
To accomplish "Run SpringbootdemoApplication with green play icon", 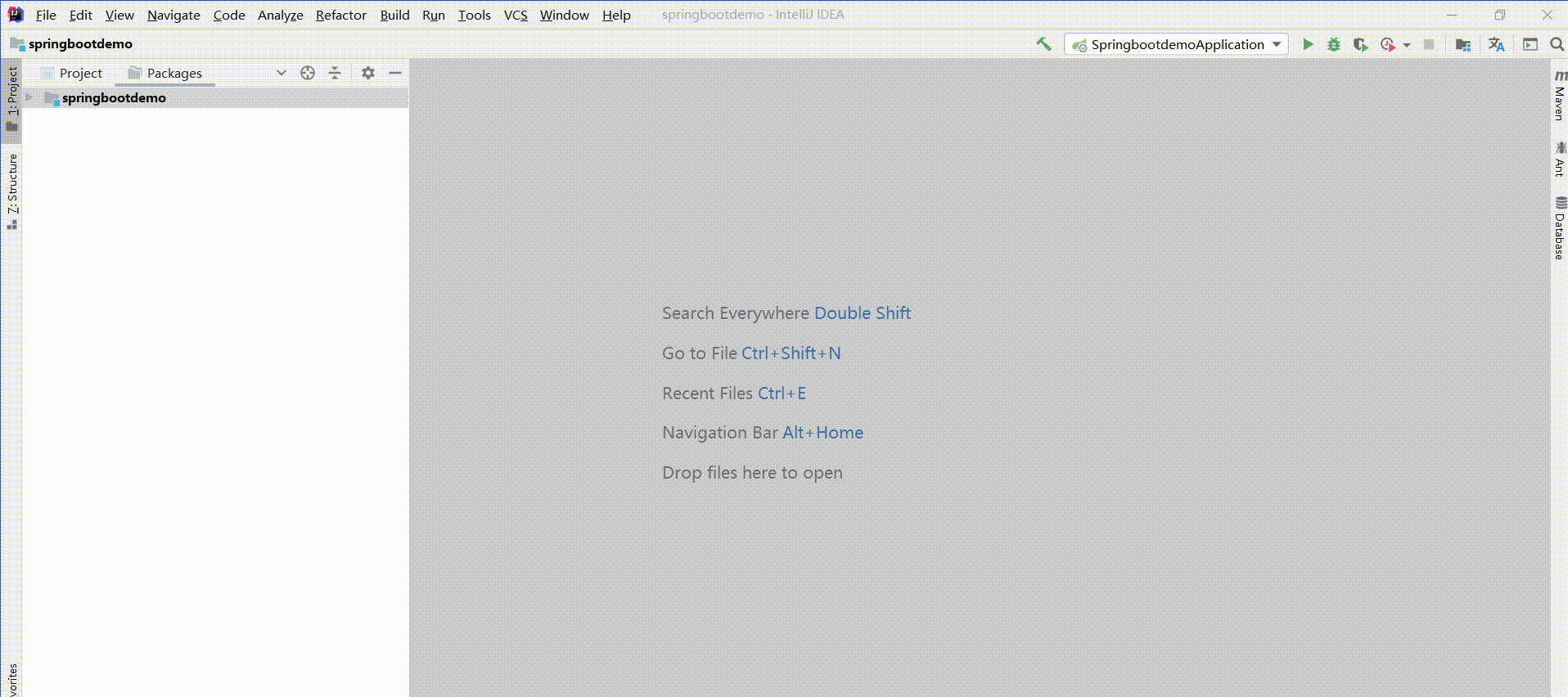I will point(1308,44).
